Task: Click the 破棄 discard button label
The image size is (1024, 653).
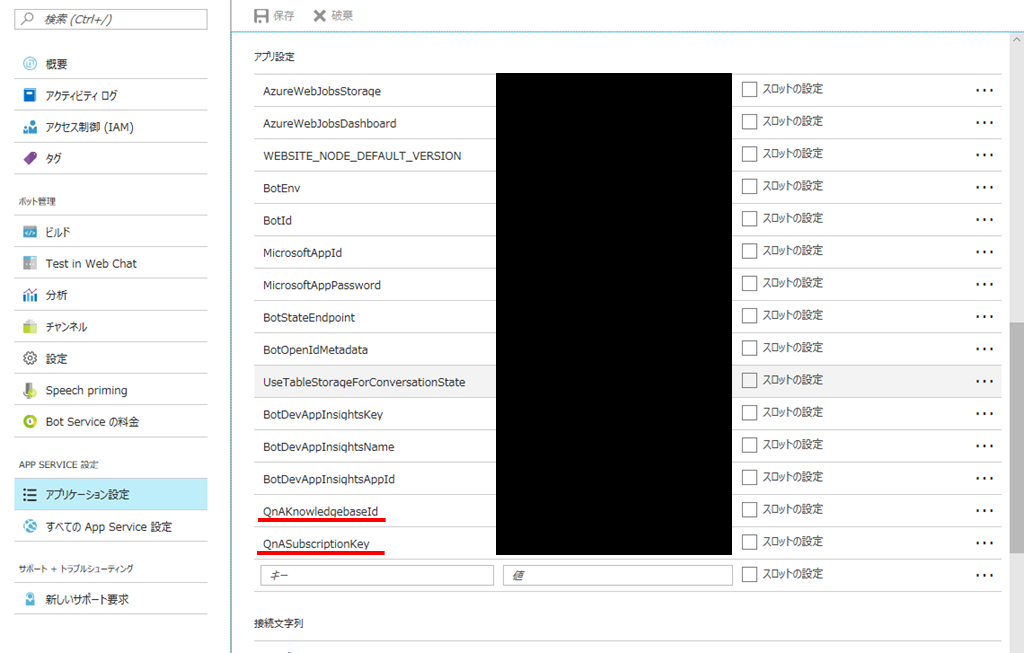Action: (x=342, y=16)
